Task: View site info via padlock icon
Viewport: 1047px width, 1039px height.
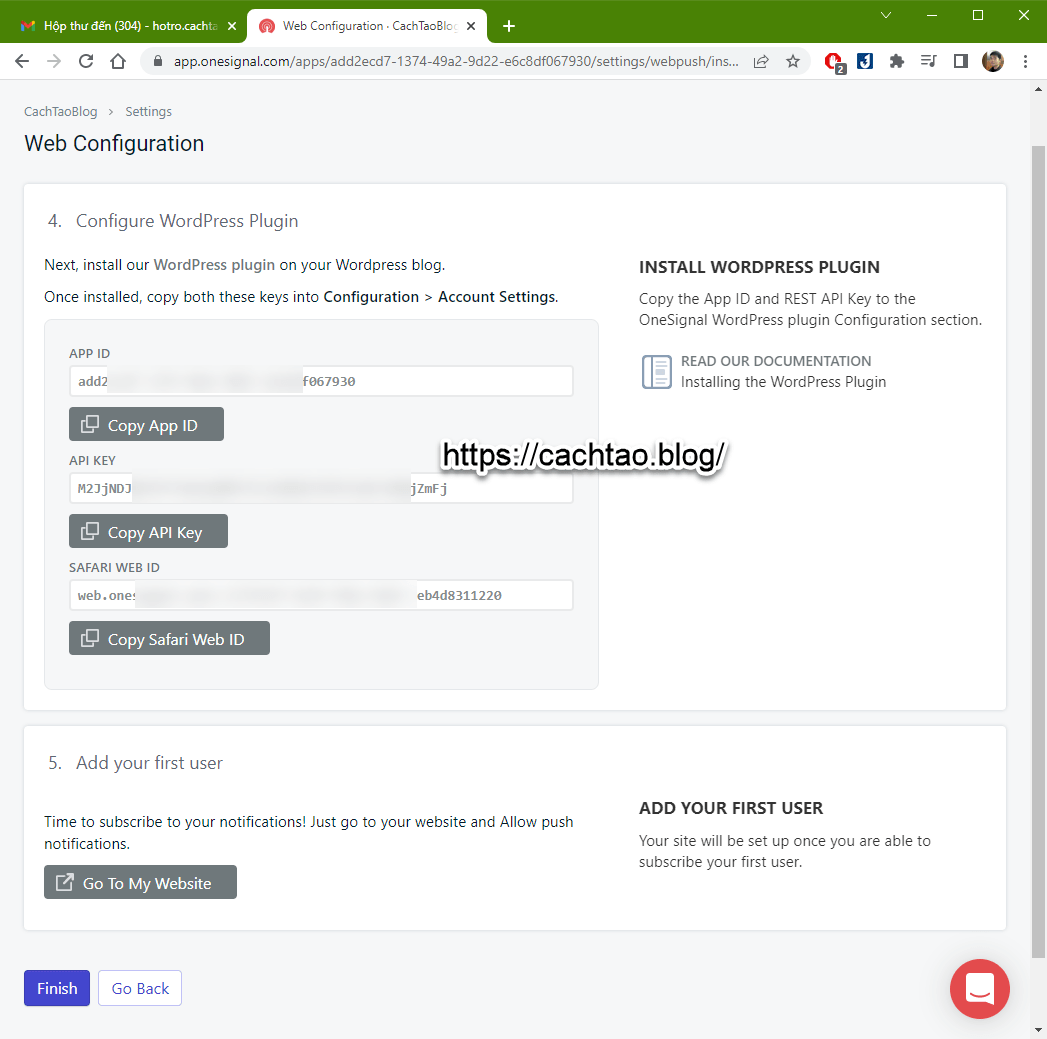Action: click(158, 61)
